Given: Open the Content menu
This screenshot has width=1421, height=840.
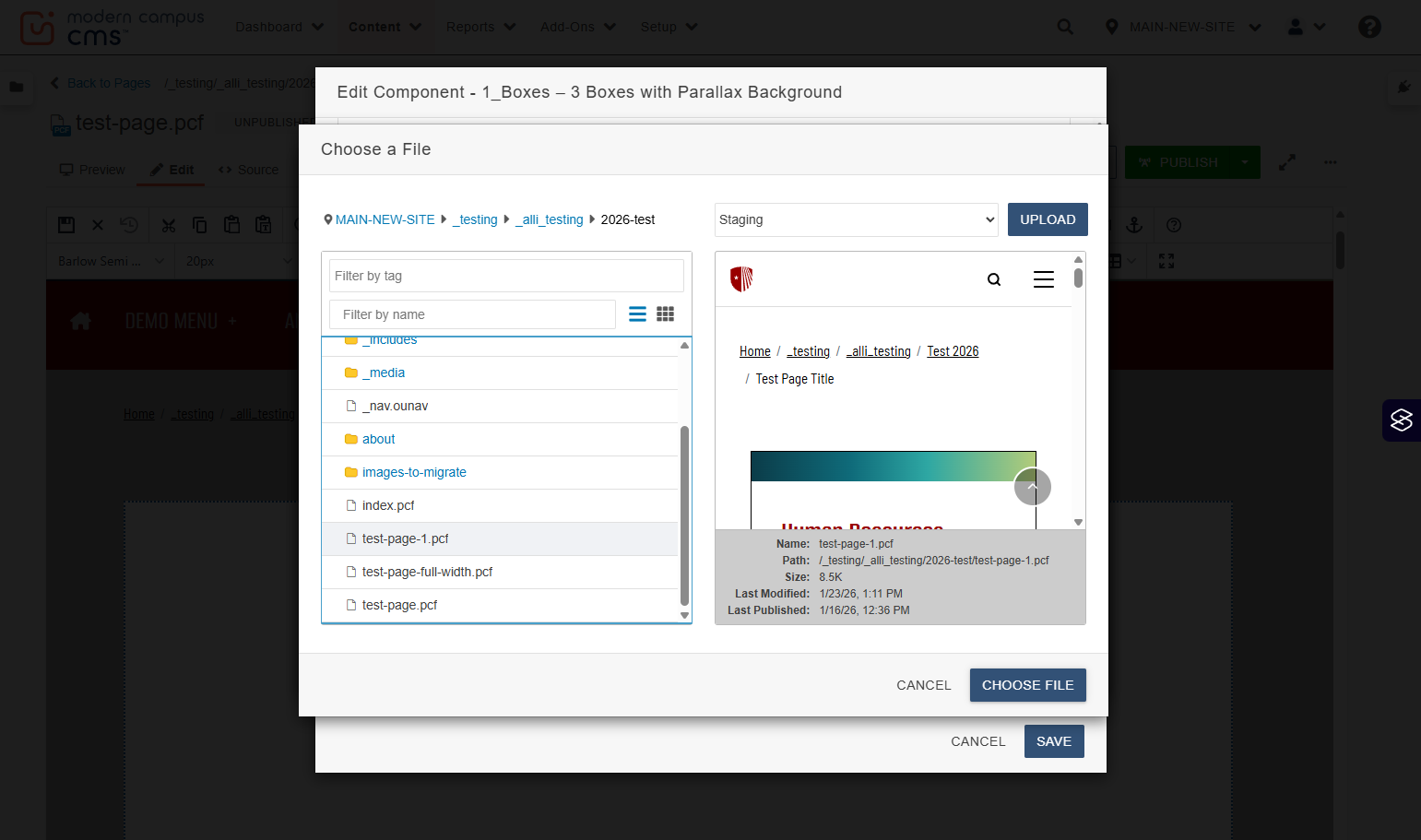Looking at the screenshot, I should pos(385,27).
